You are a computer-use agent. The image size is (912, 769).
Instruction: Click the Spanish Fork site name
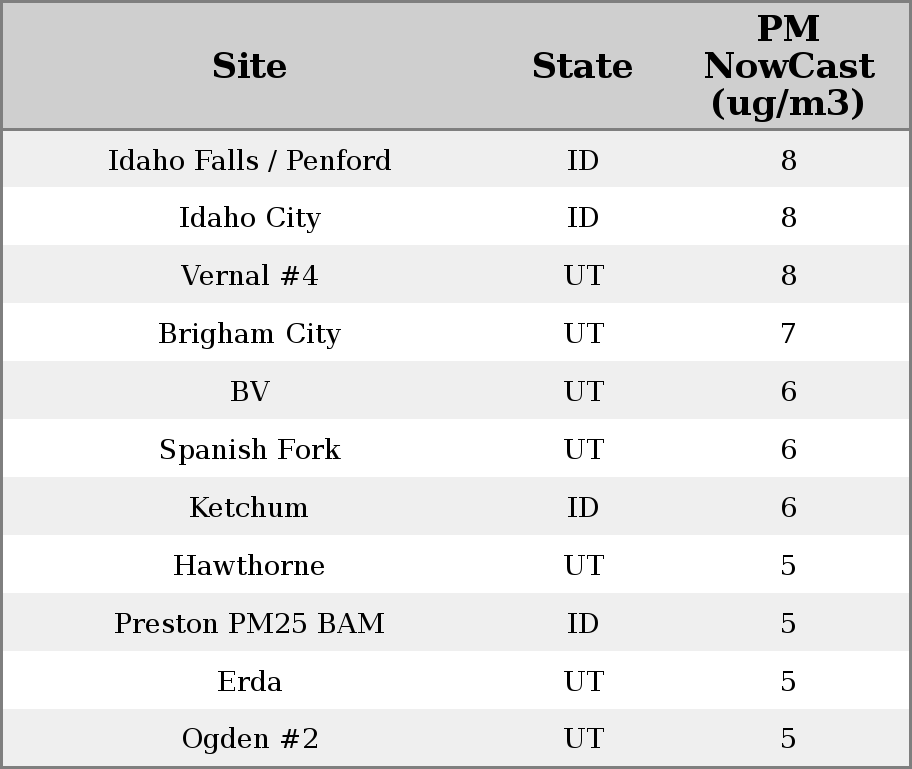(x=249, y=450)
